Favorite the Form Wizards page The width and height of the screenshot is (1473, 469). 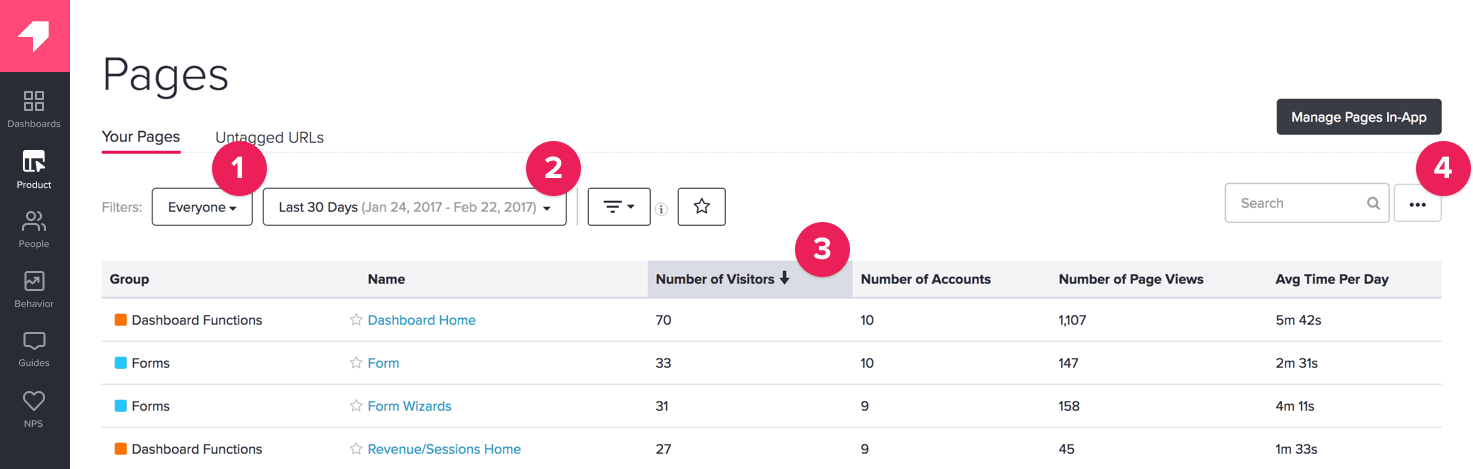[355, 406]
